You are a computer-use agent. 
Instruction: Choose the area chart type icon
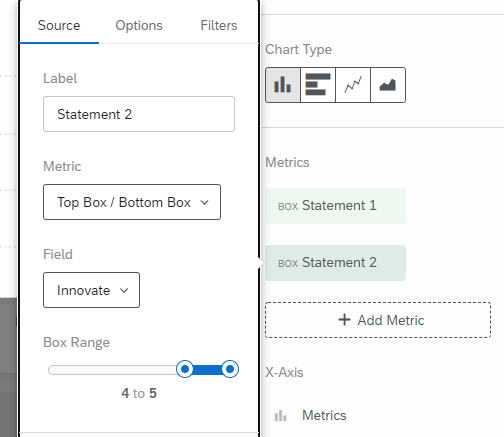(x=388, y=85)
